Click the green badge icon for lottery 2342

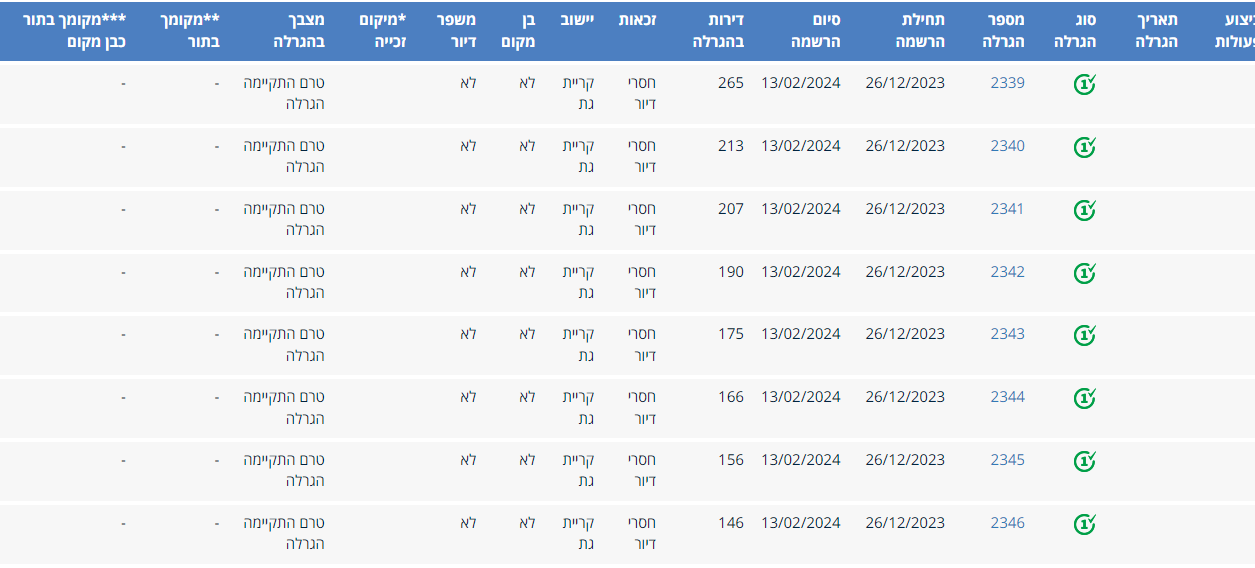point(1084,273)
